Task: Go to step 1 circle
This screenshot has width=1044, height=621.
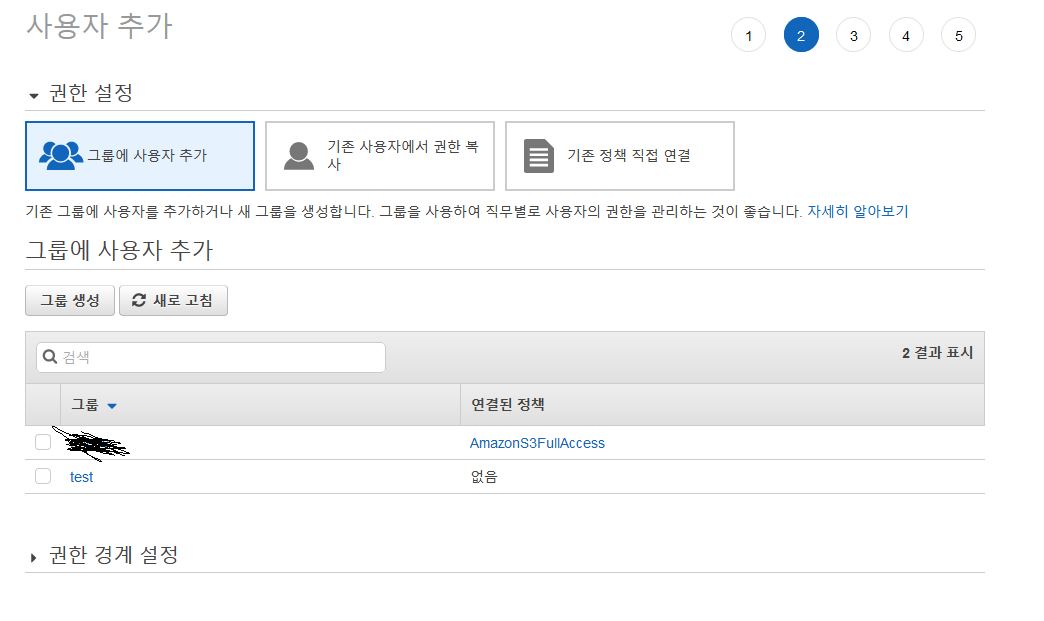Action: click(748, 36)
